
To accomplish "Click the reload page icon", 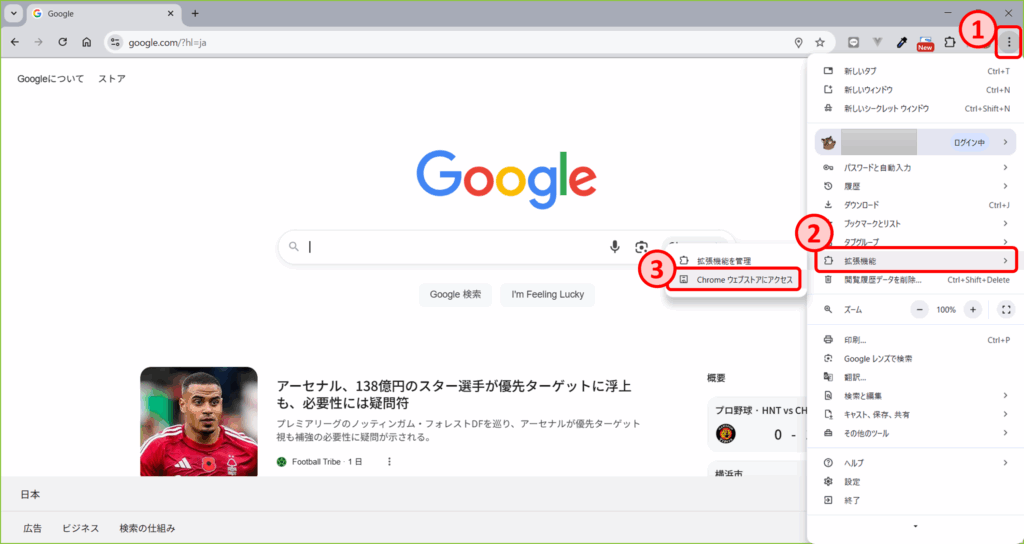I will point(63,43).
